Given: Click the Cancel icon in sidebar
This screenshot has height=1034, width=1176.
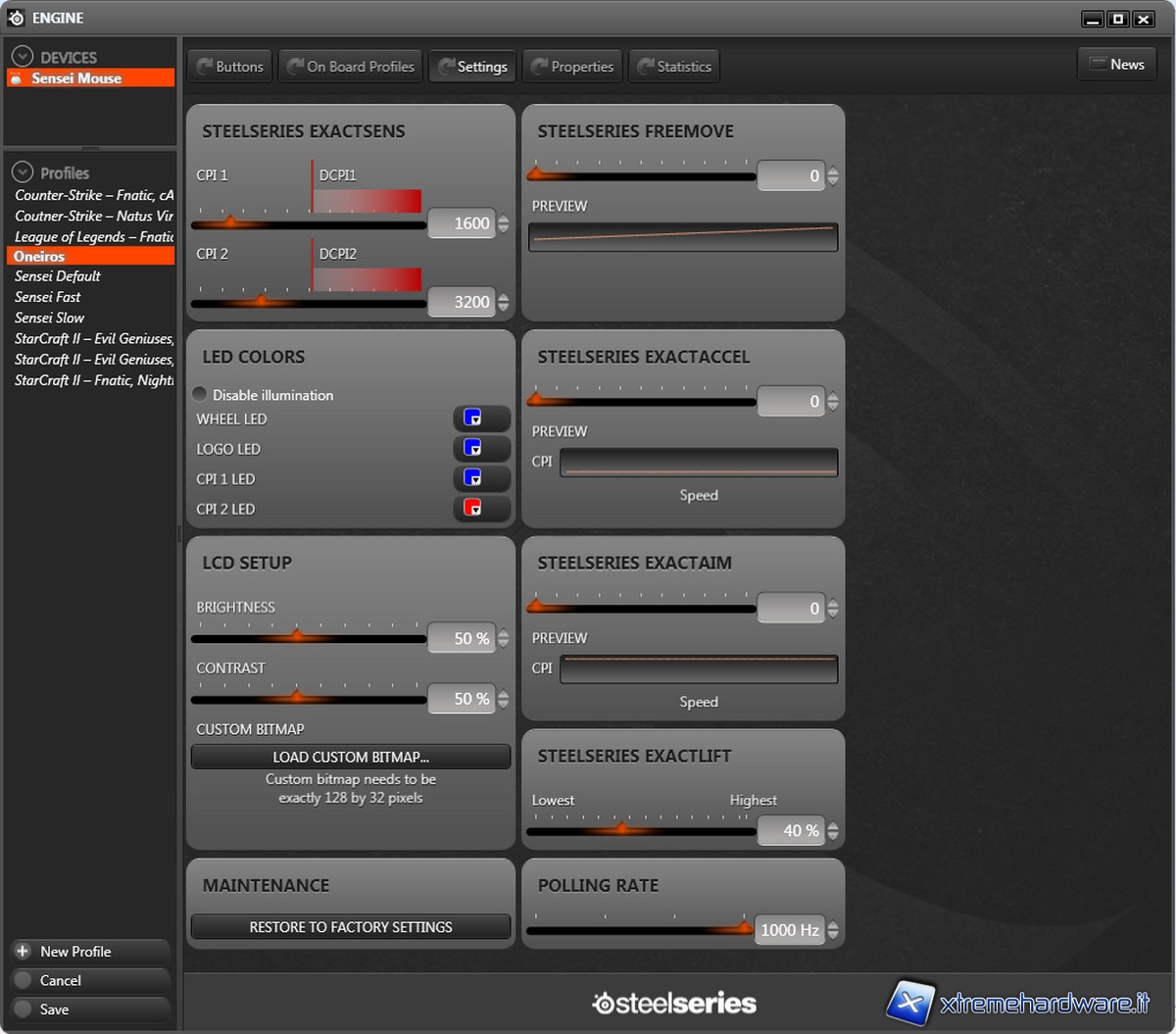Looking at the screenshot, I should point(23,980).
